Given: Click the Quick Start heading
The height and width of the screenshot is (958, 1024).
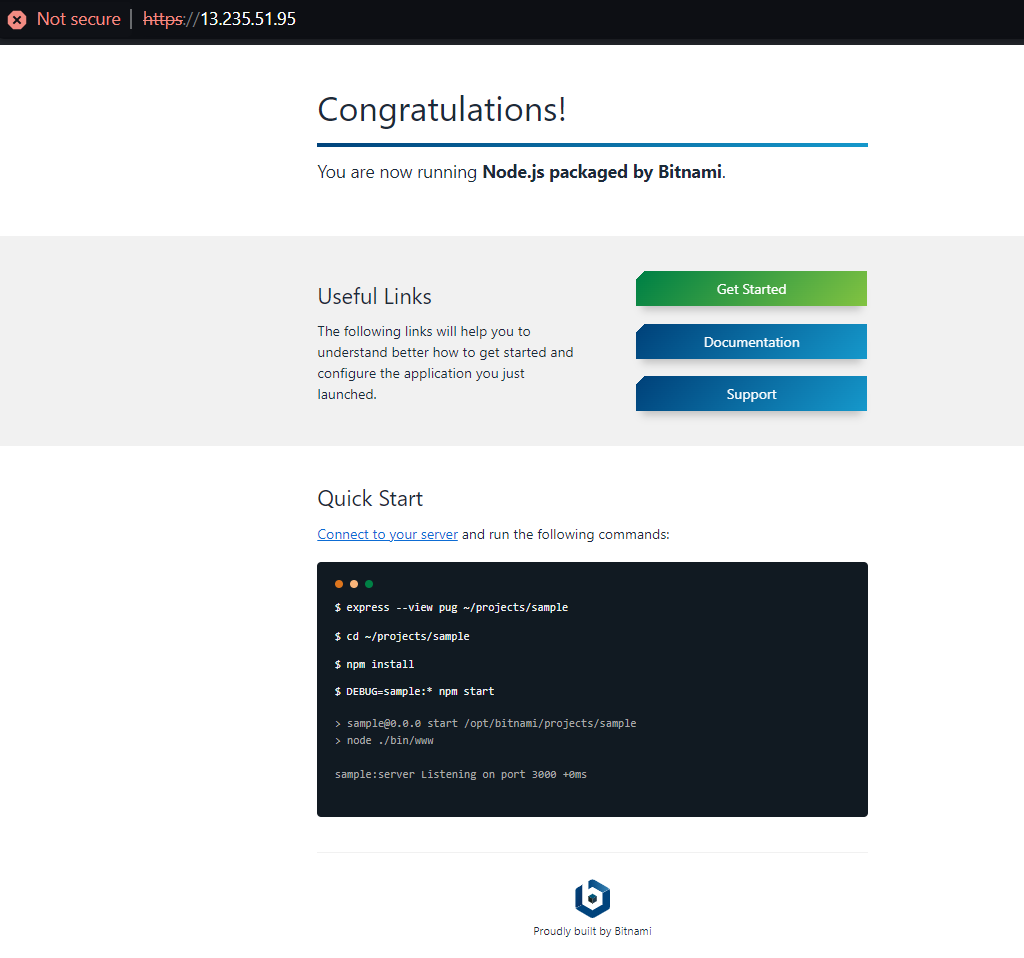Looking at the screenshot, I should pos(370,498).
